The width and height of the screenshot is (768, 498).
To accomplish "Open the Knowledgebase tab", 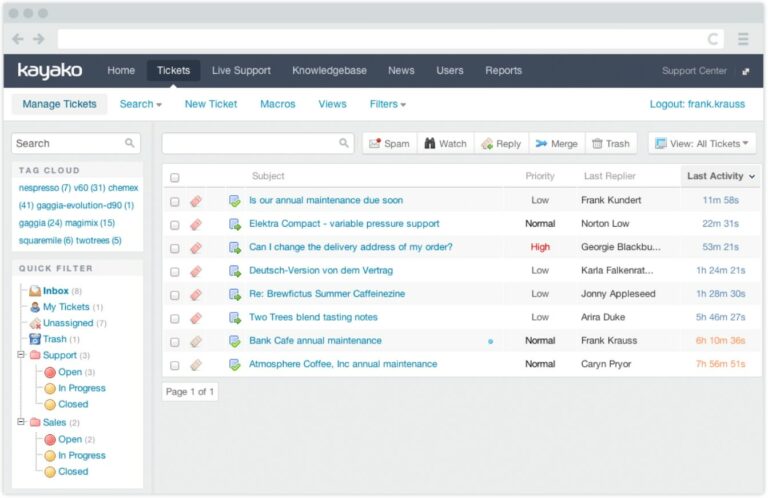I will [x=329, y=71].
